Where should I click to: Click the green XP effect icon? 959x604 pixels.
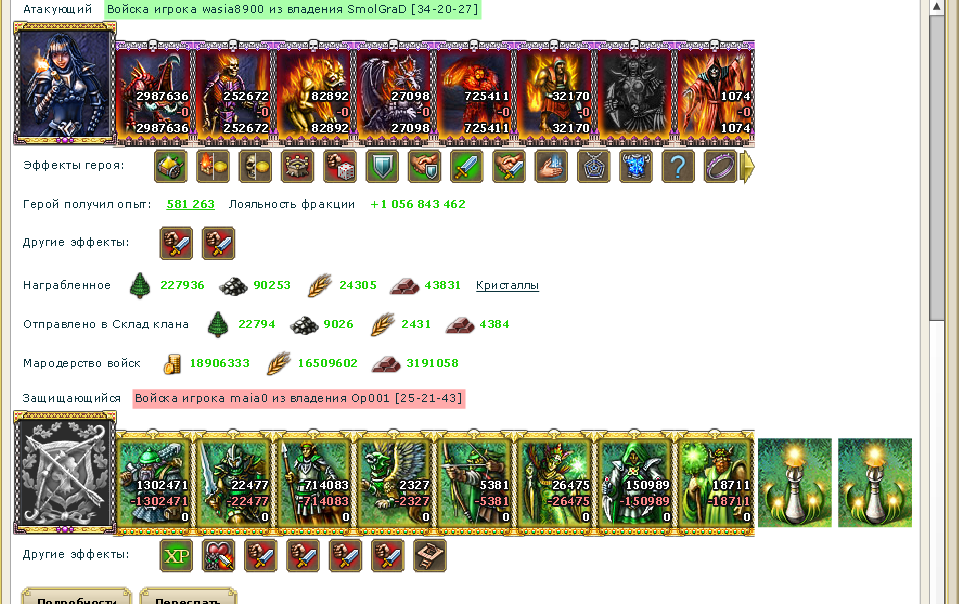[176, 555]
